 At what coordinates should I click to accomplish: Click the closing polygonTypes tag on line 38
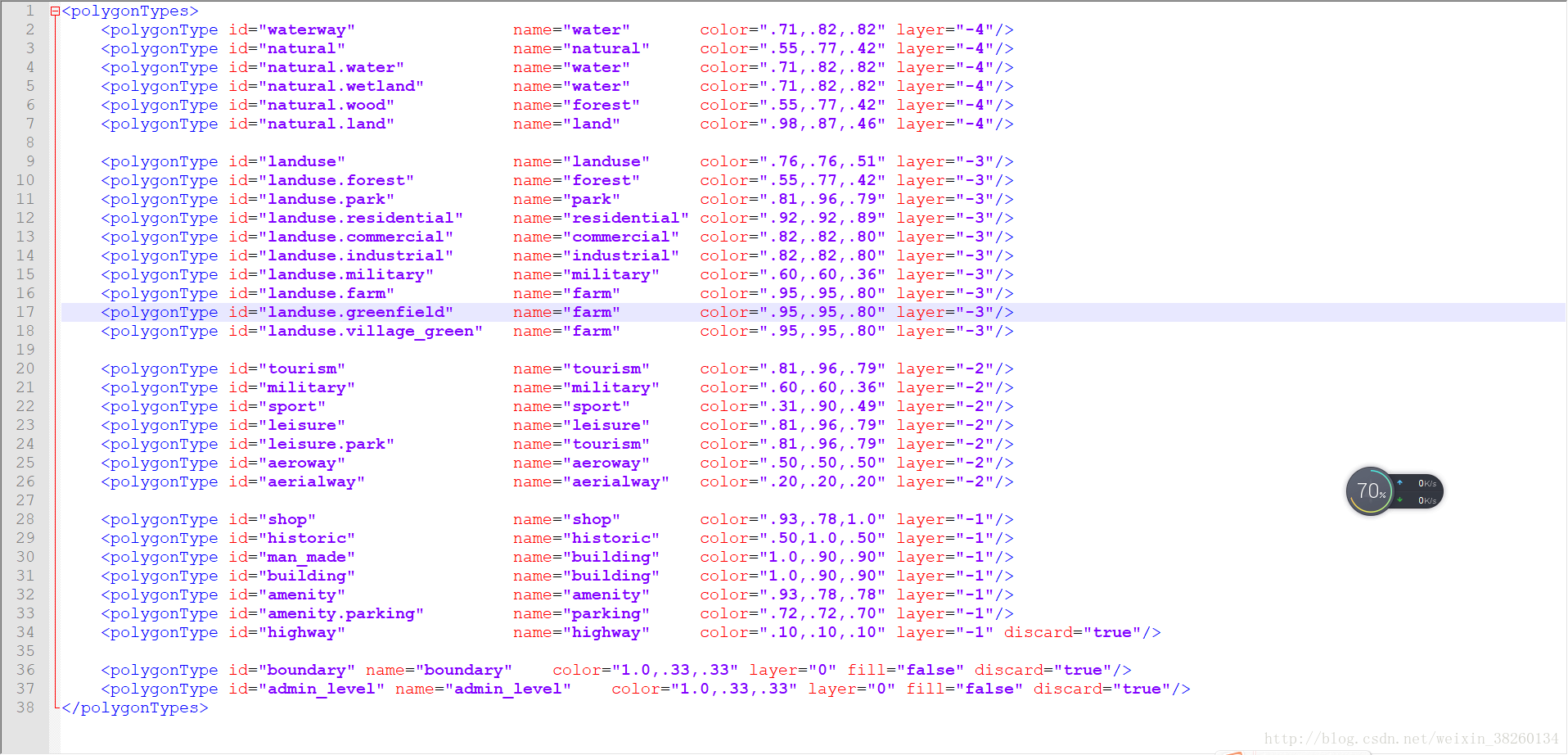135,707
